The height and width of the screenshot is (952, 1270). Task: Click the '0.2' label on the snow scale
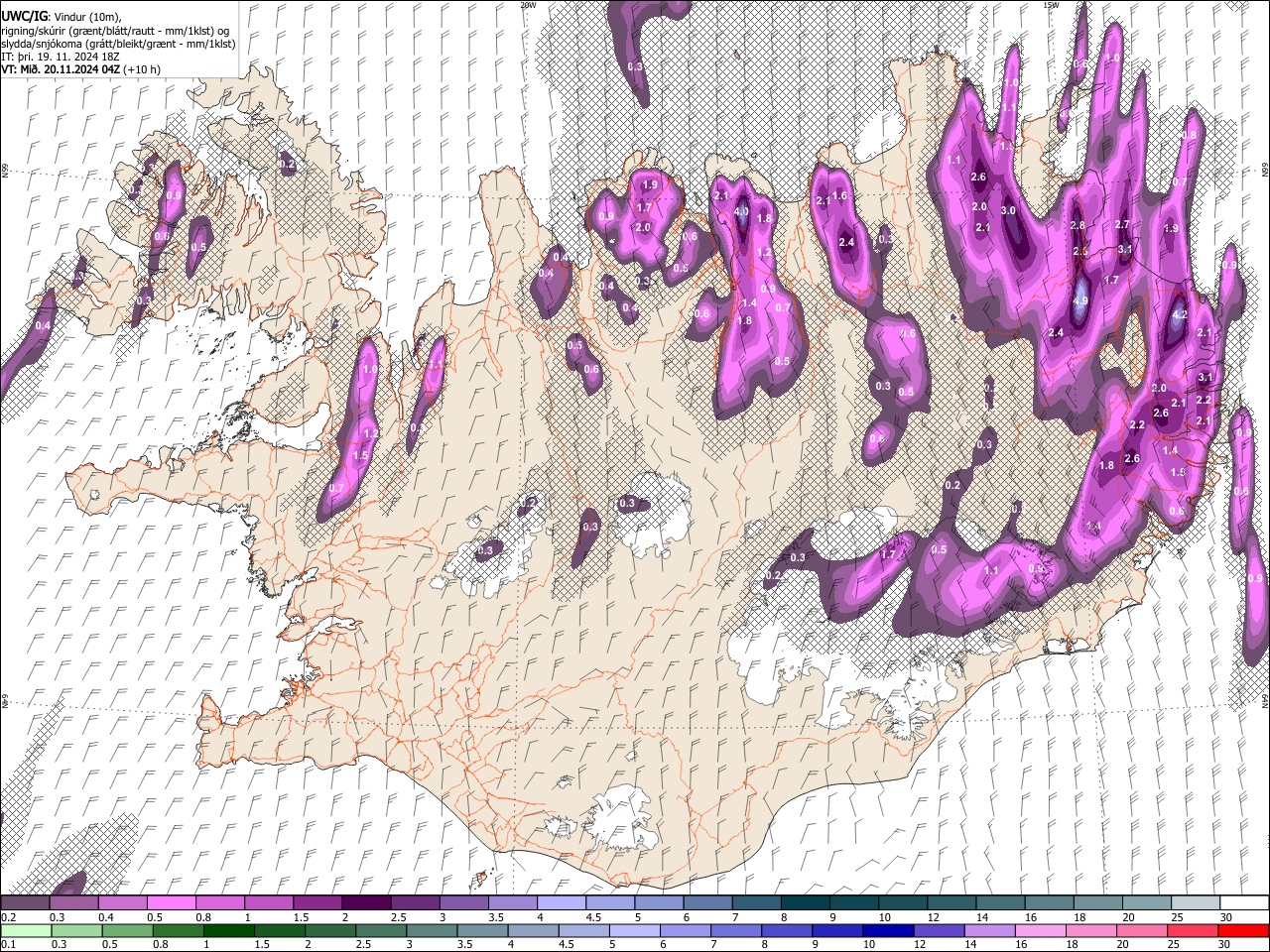7,917
